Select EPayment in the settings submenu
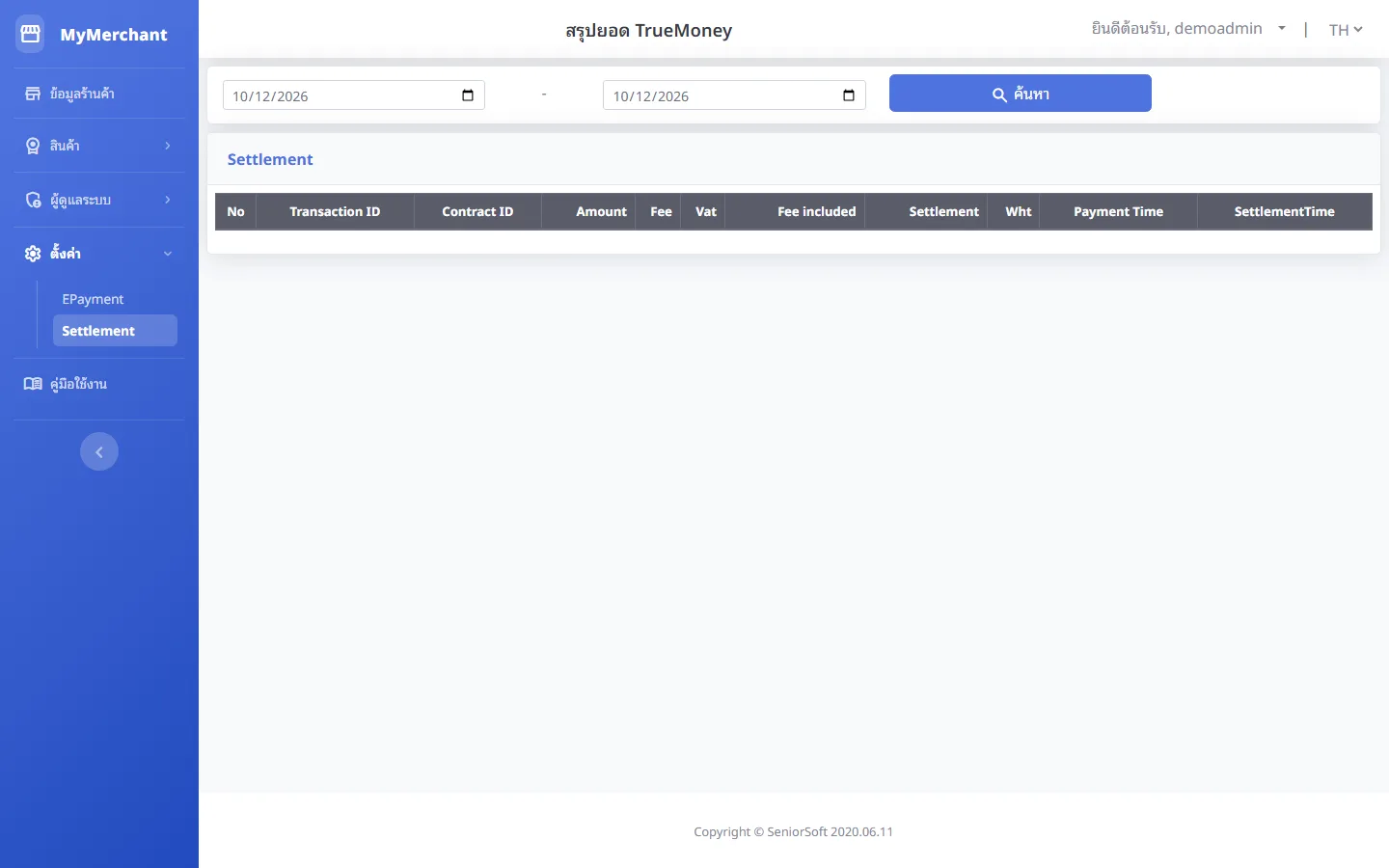This screenshot has width=1389, height=868. [x=115, y=299]
